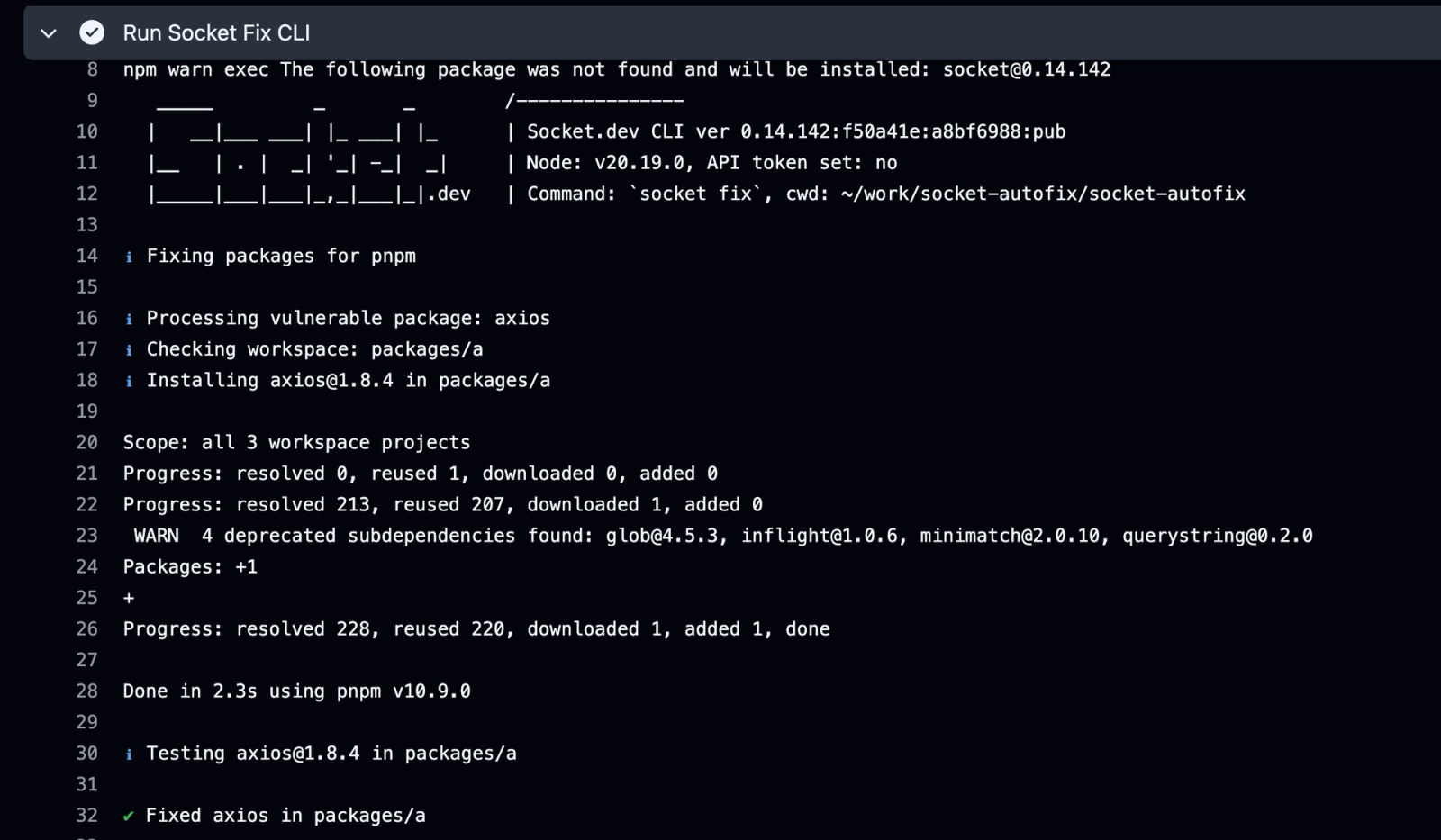This screenshot has width=1441, height=840.
Task: Click the info icon on Testing axios line
Action: (129, 754)
